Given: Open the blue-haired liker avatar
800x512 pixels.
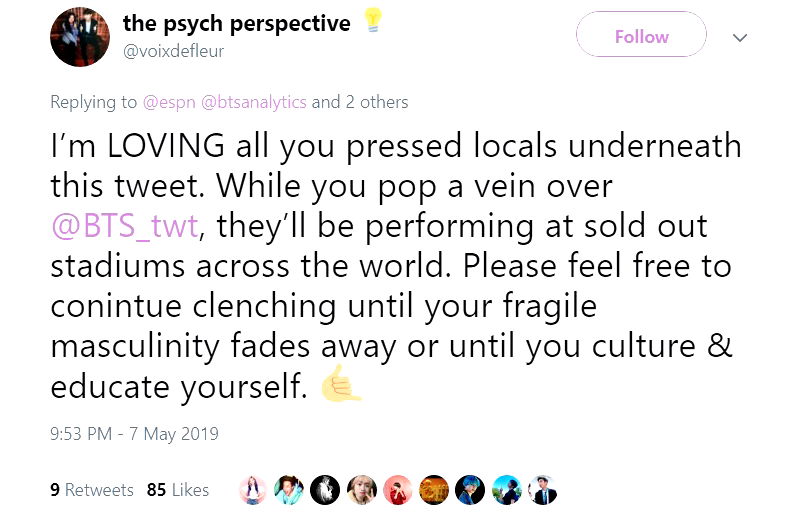Looking at the screenshot, I should (469, 490).
